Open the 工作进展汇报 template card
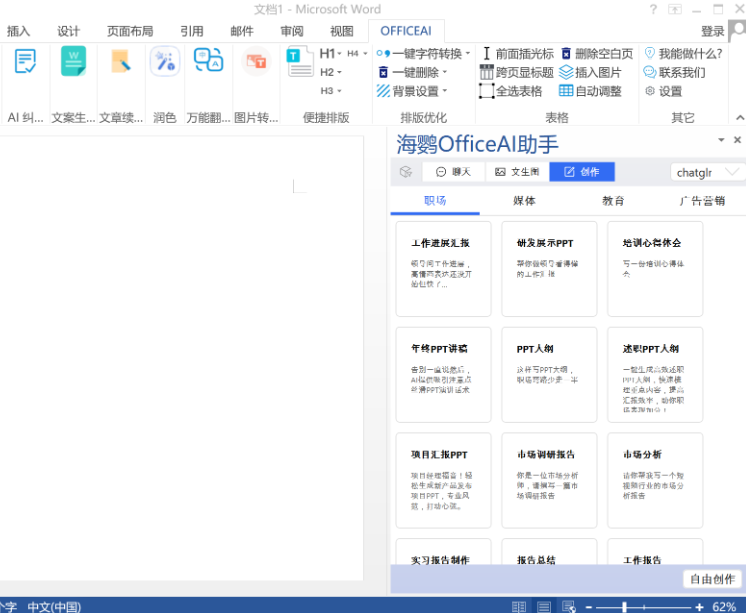Screen dimensions: 746x613 [x=443, y=269]
